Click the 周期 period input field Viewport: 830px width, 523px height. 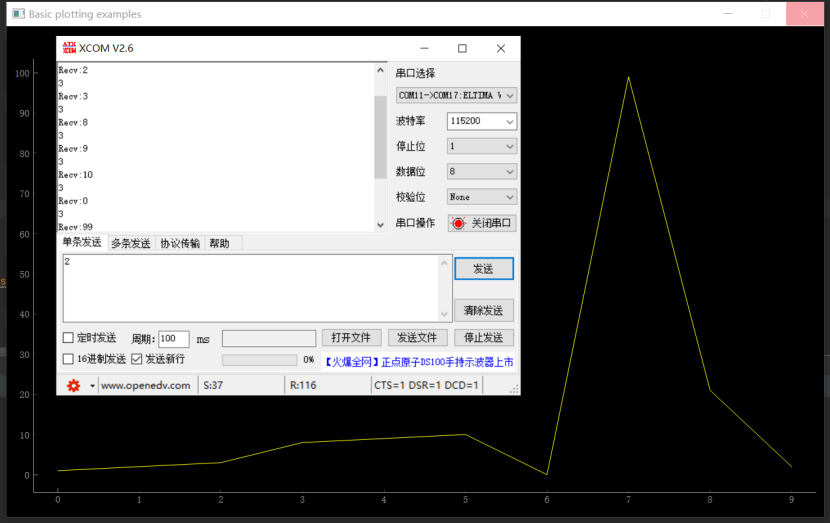click(173, 339)
